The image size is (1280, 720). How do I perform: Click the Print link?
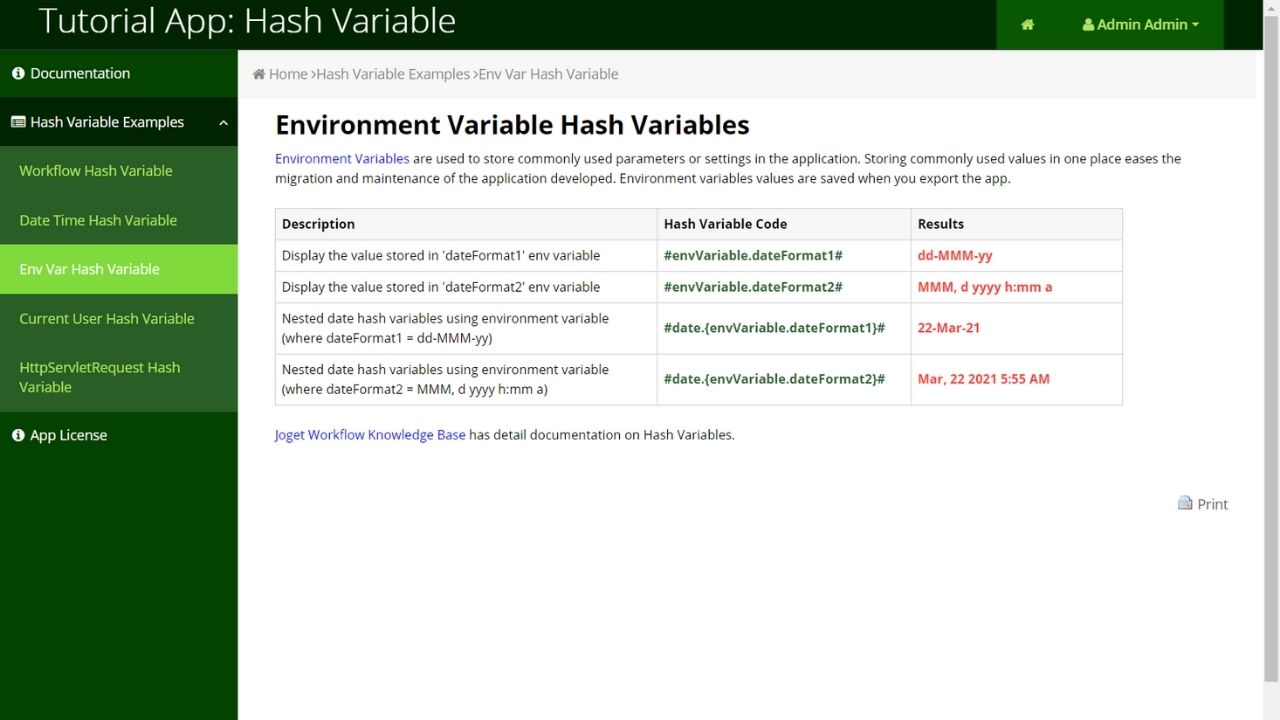click(x=1212, y=504)
